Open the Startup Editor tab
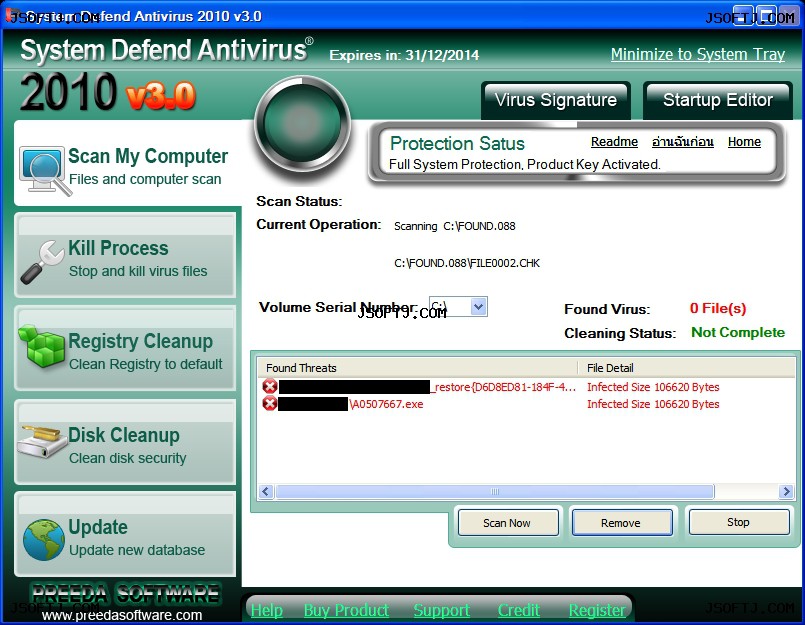This screenshot has width=805, height=625. click(x=718, y=100)
